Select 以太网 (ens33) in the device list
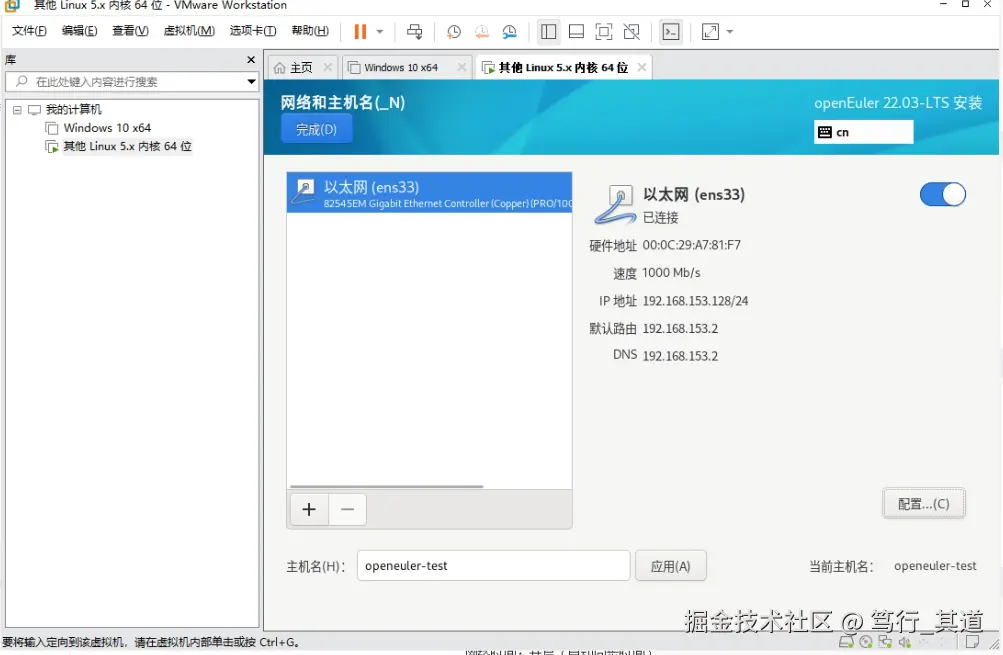Image resolution: width=1003 pixels, height=655 pixels. coord(429,193)
